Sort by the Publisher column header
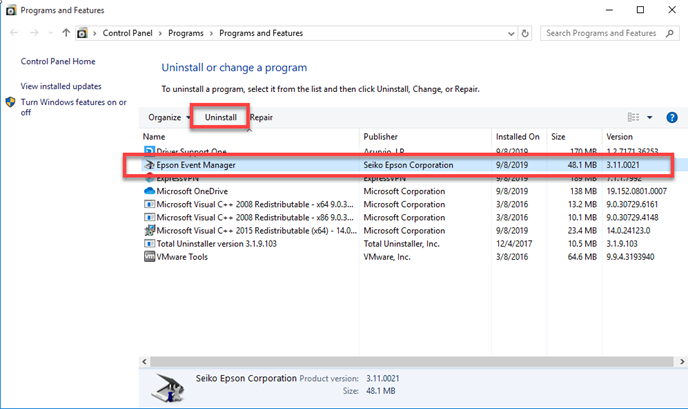Viewport: 688px width, 409px height. tap(380, 137)
